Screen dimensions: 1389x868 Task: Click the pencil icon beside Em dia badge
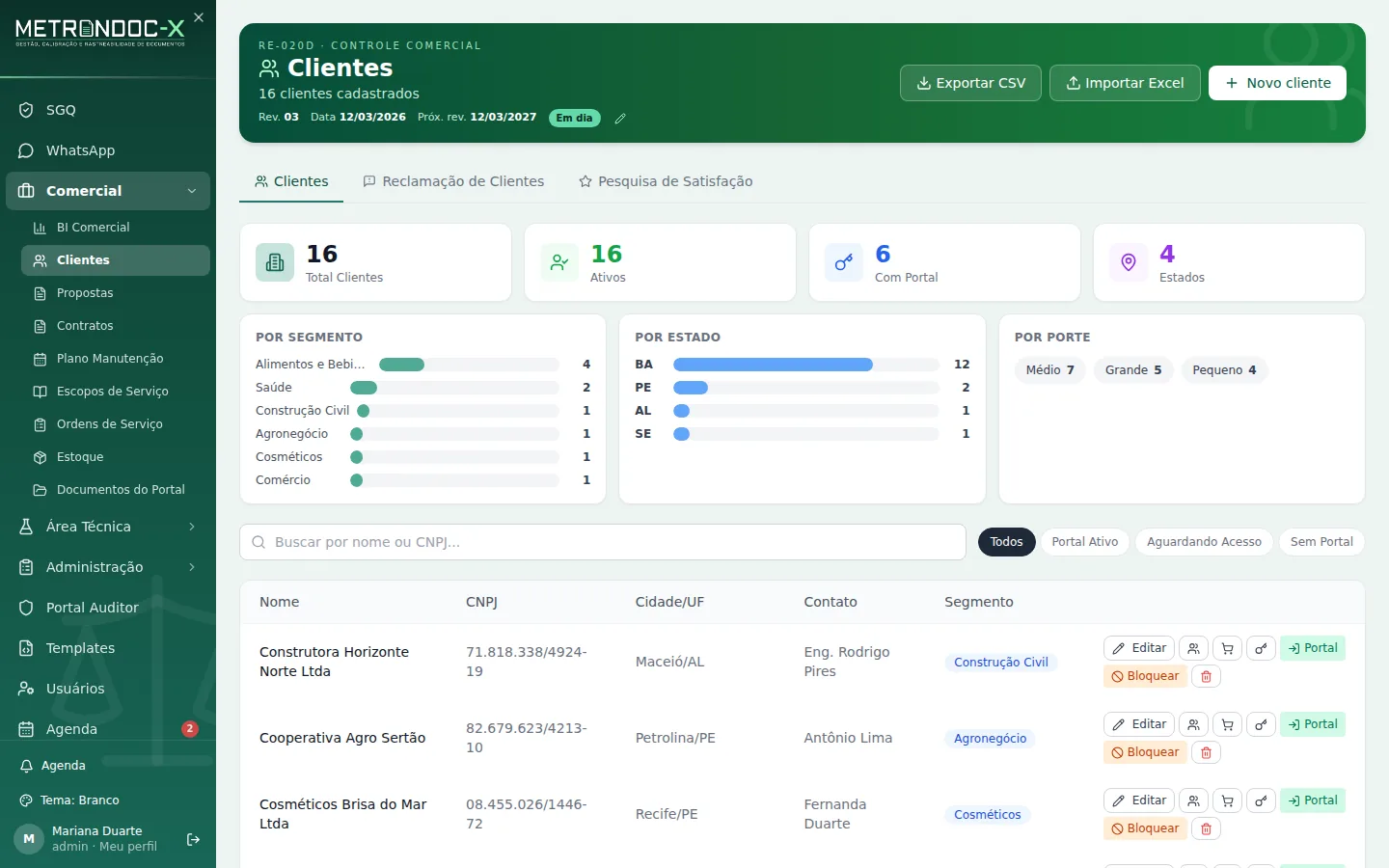tap(620, 119)
